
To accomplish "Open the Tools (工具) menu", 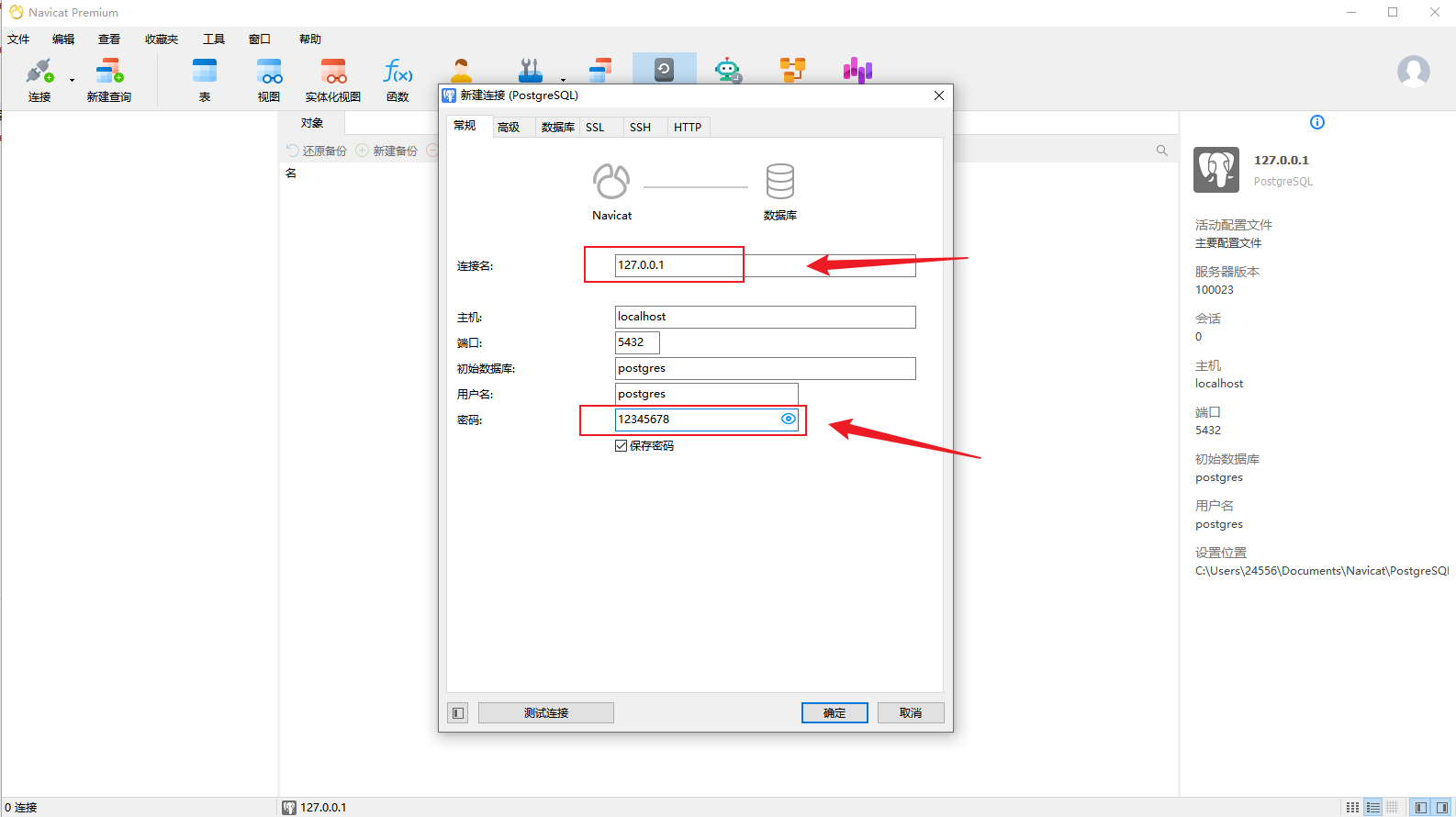I will tap(213, 39).
